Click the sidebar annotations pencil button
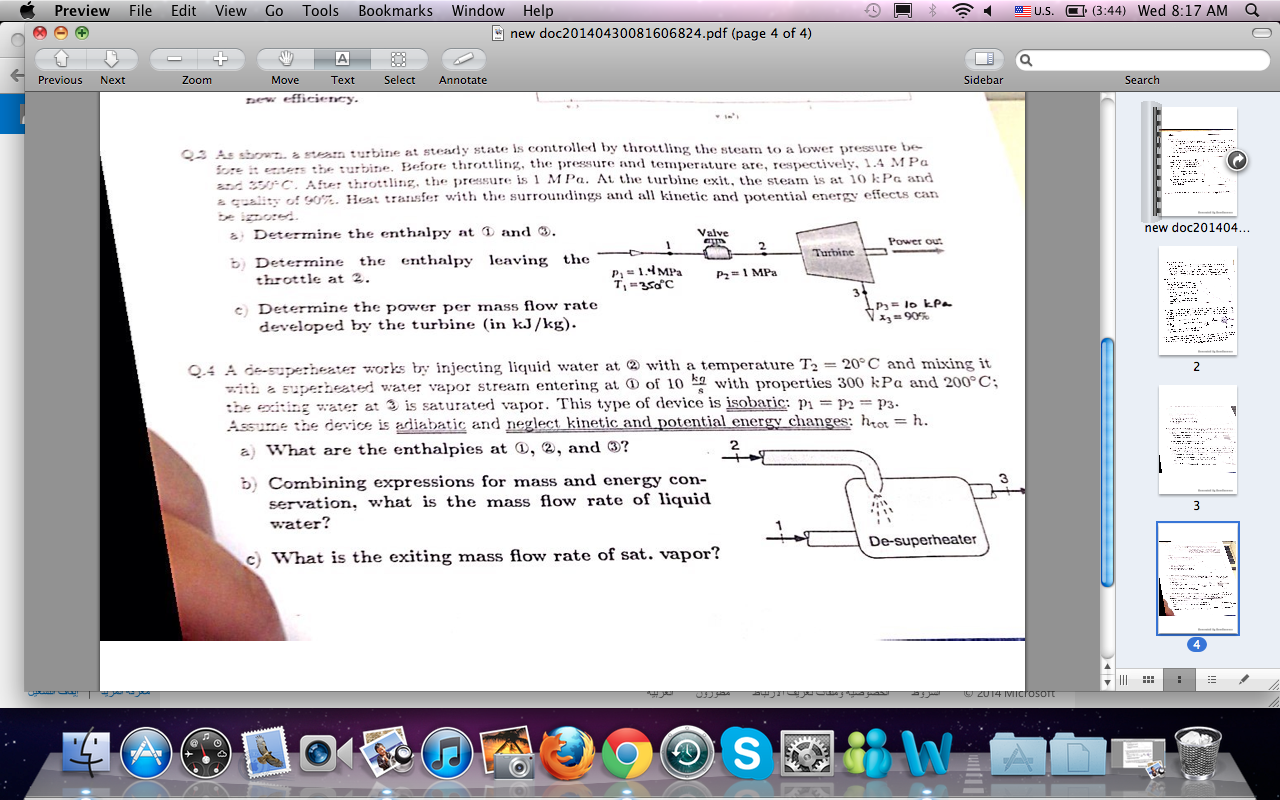This screenshot has width=1280, height=800. point(1244,679)
